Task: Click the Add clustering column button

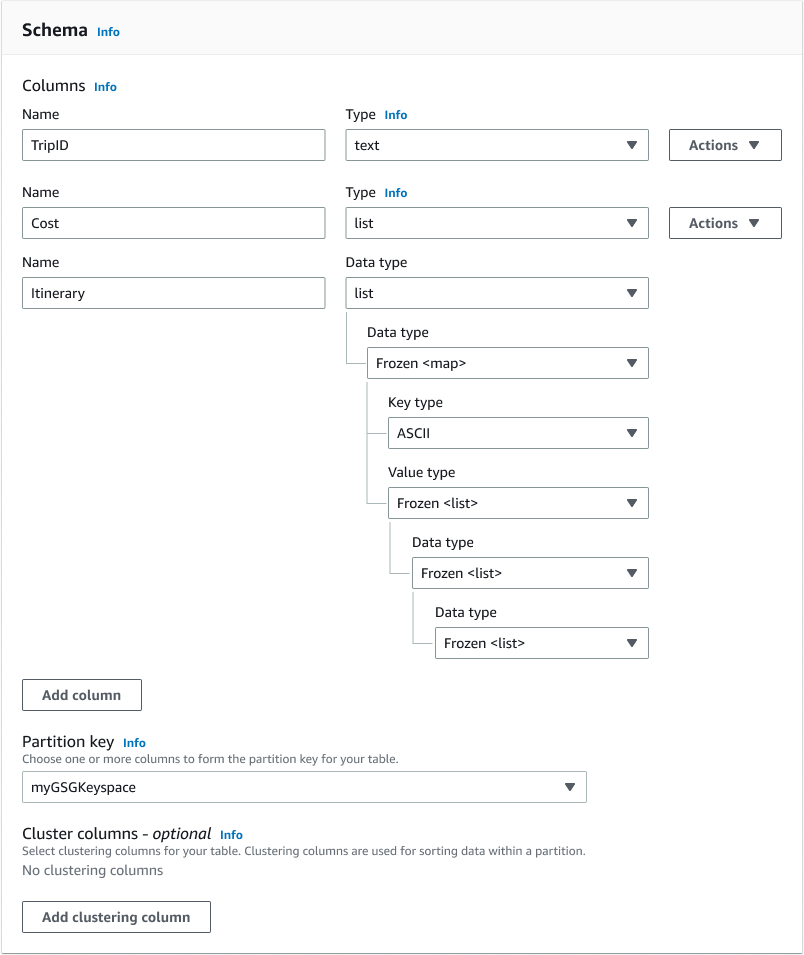Action: [116, 916]
